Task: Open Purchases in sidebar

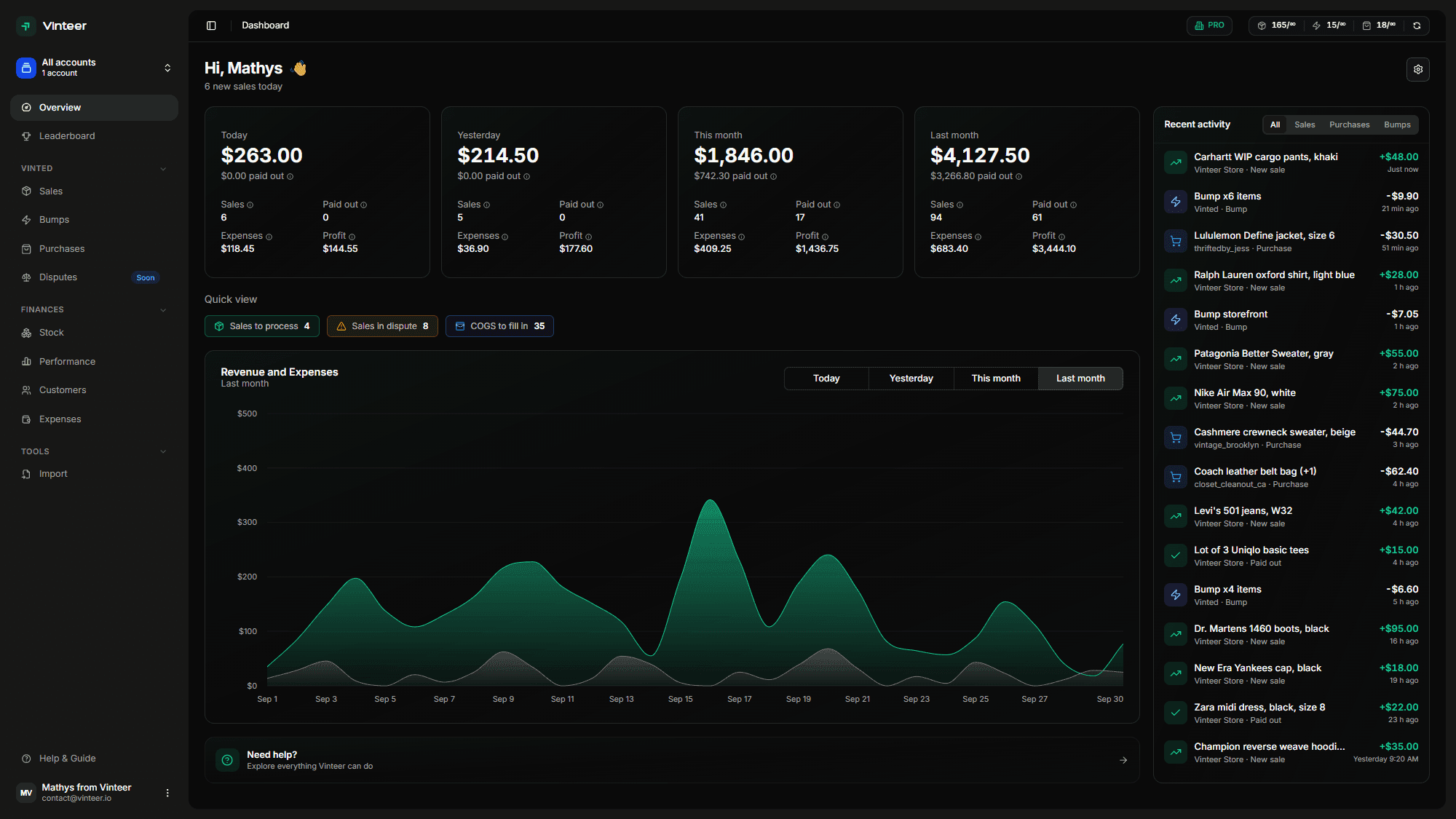Action: 94,249
